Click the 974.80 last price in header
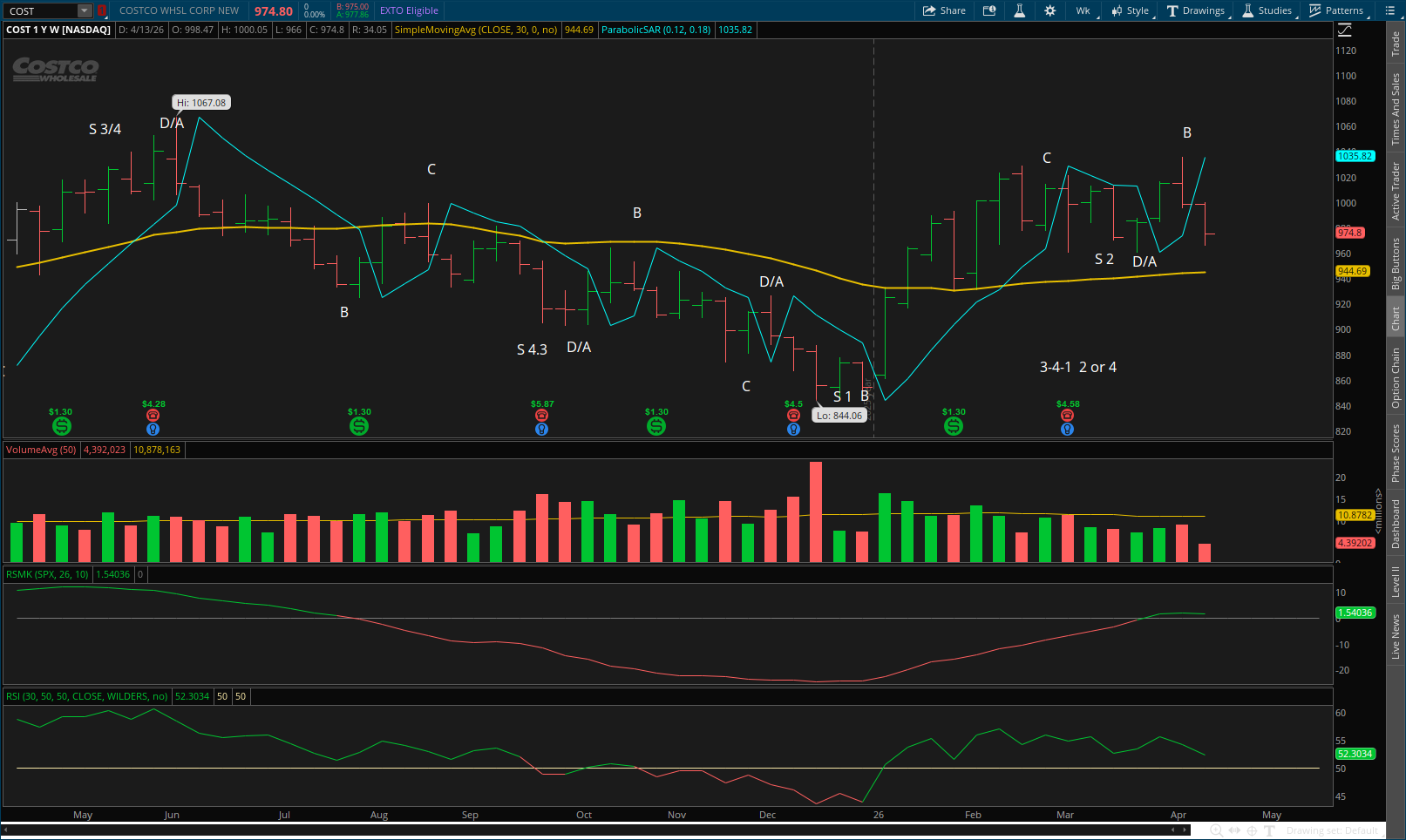This screenshot has width=1406, height=840. tap(274, 11)
